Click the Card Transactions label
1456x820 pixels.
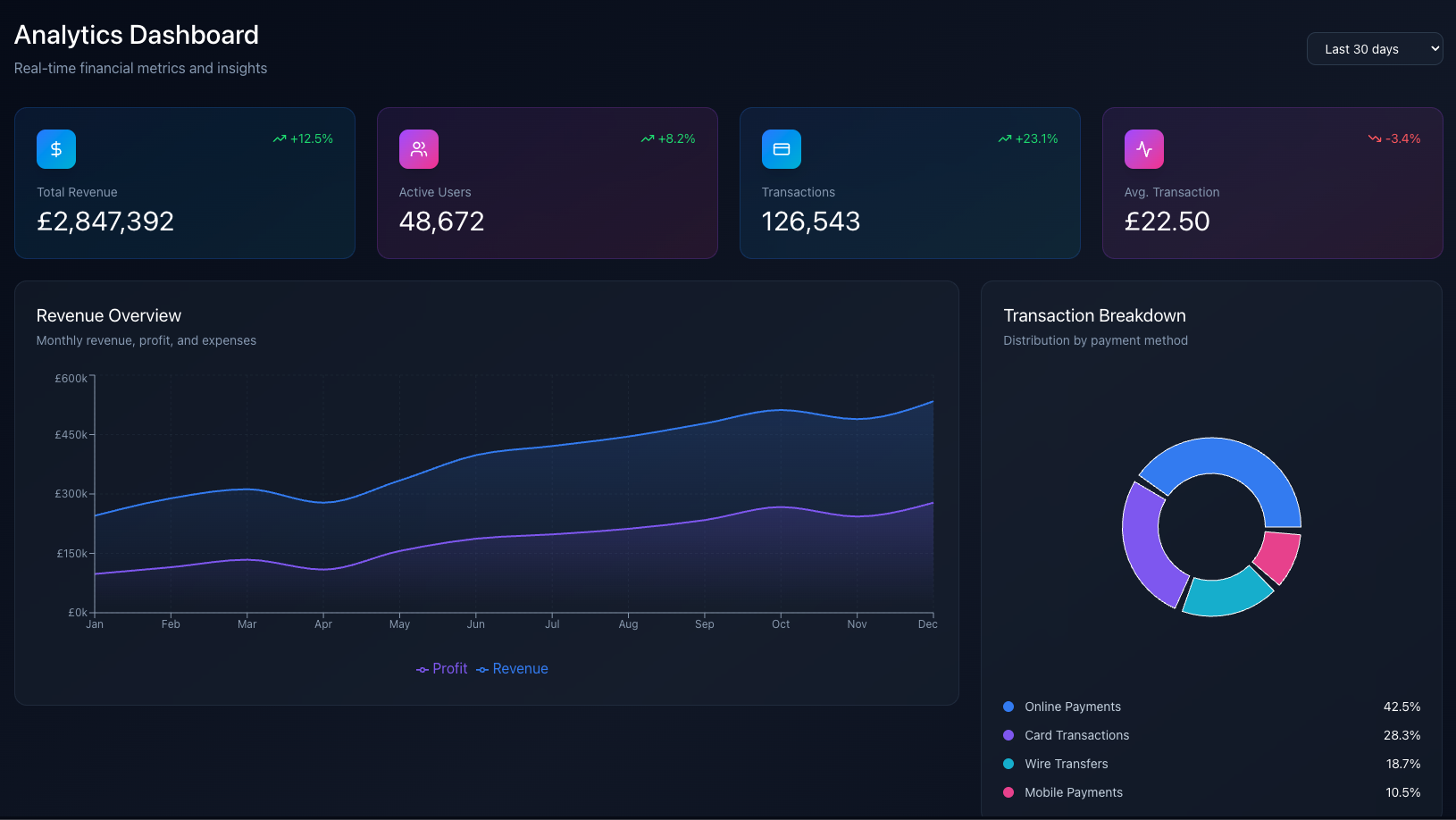pos(1076,735)
